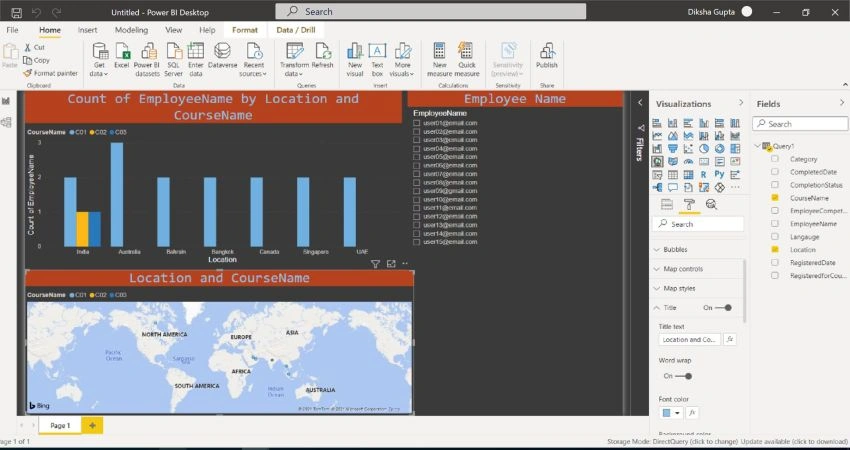Open the Dataverse connector

pyautogui.click(x=222, y=56)
